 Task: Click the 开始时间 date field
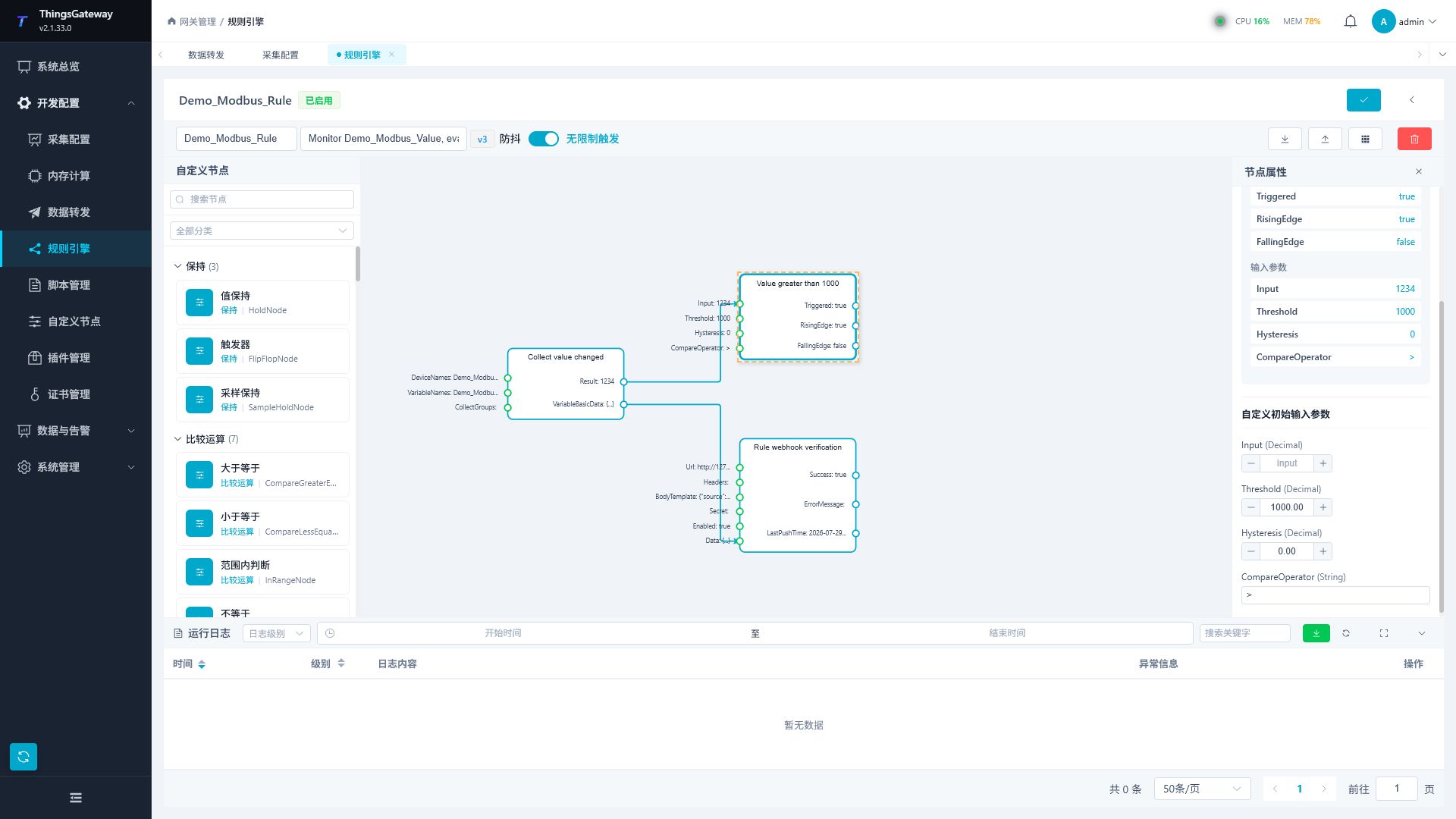(x=503, y=633)
